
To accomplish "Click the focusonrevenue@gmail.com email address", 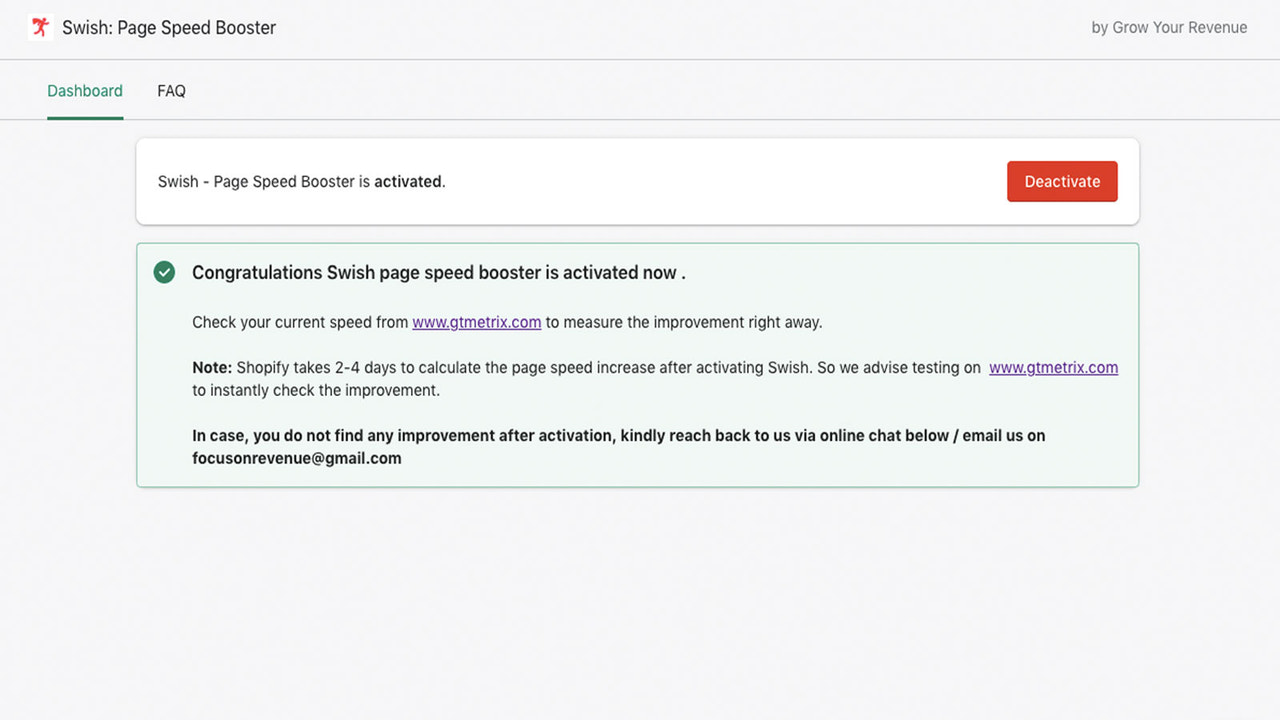I will 296,458.
